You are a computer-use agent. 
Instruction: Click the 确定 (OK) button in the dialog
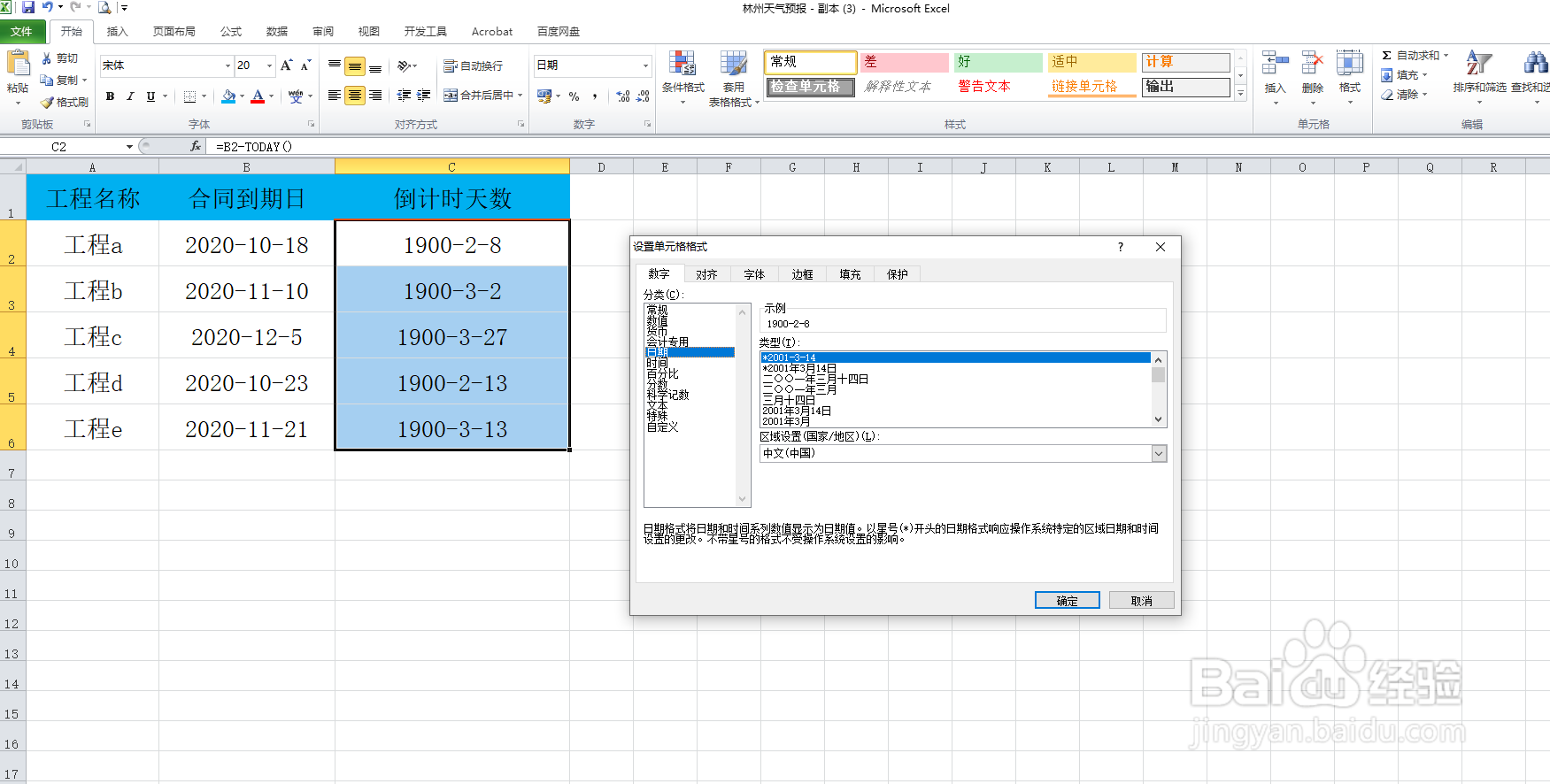1068,601
